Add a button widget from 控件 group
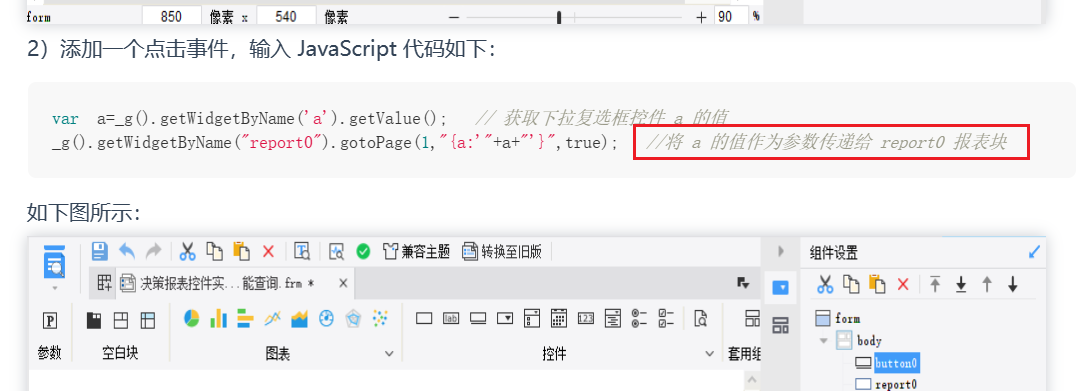This screenshot has width=1082, height=391. point(478,319)
